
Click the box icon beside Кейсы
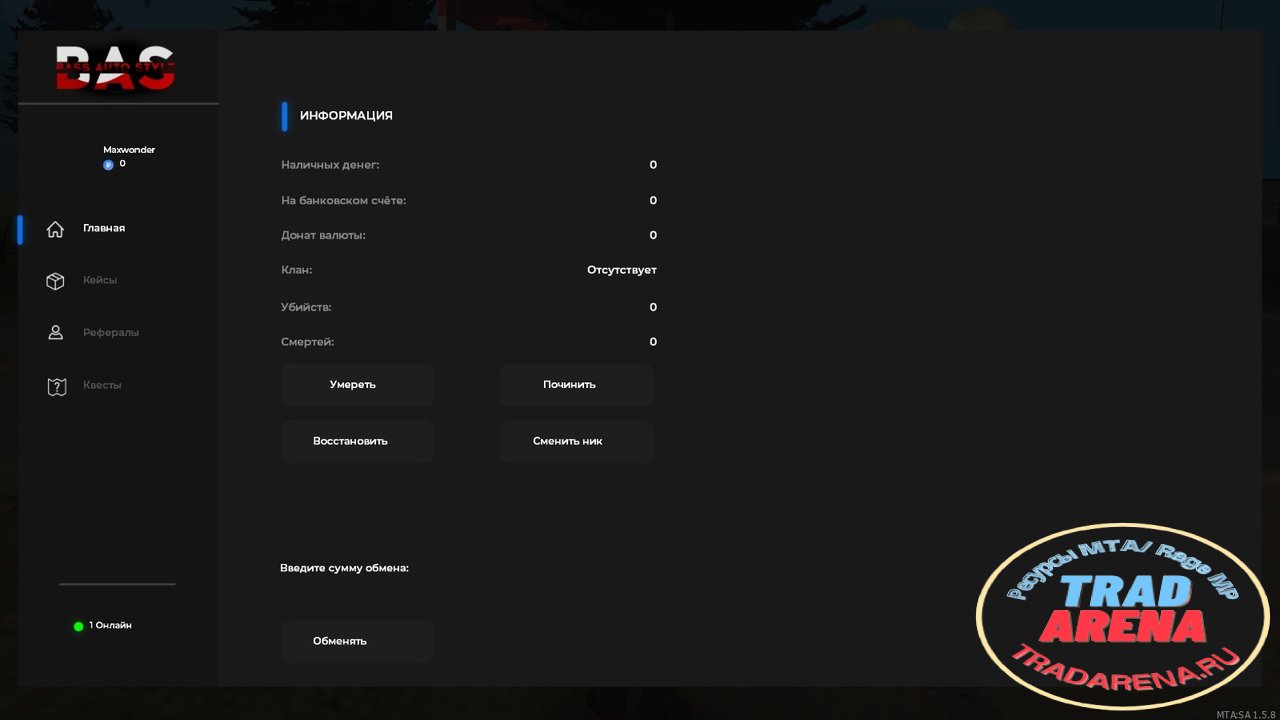56,281
